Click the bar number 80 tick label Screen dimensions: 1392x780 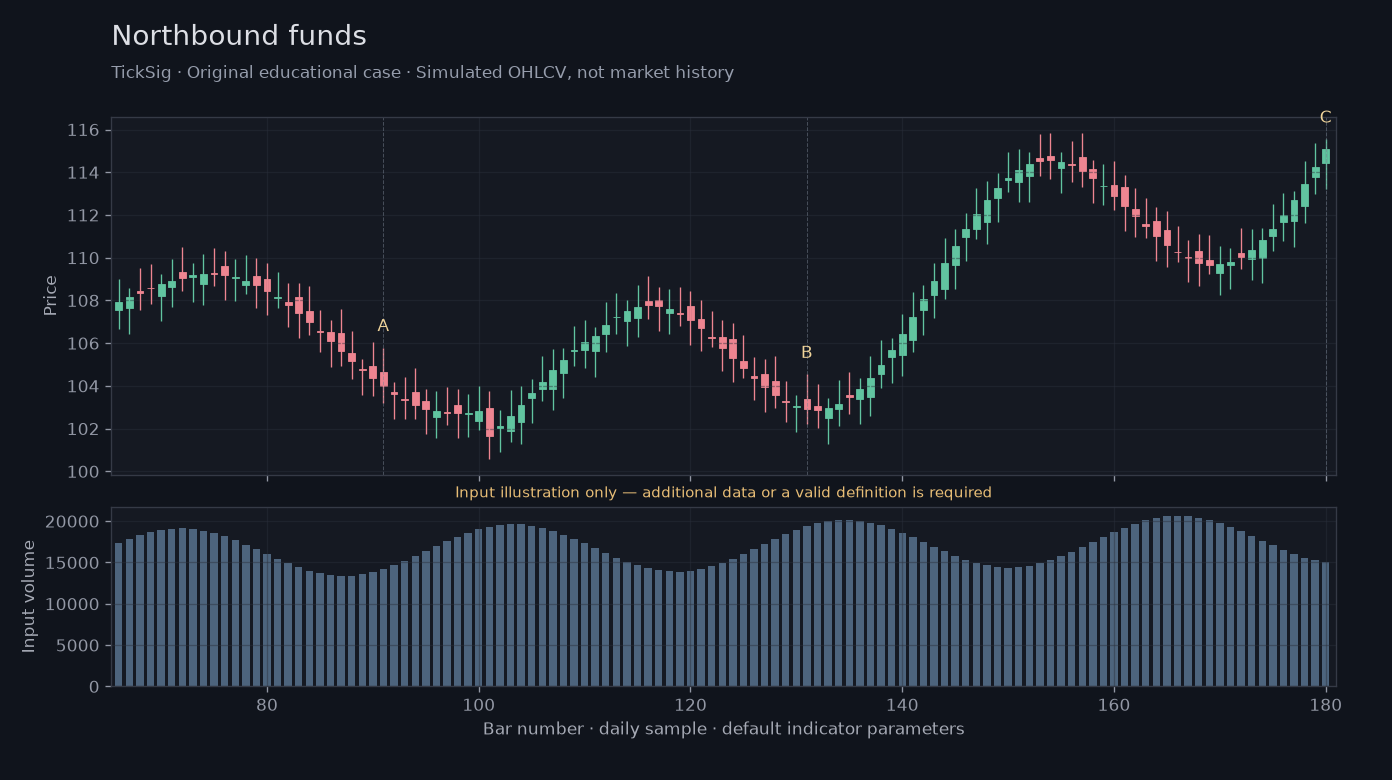tap(267, 703)
